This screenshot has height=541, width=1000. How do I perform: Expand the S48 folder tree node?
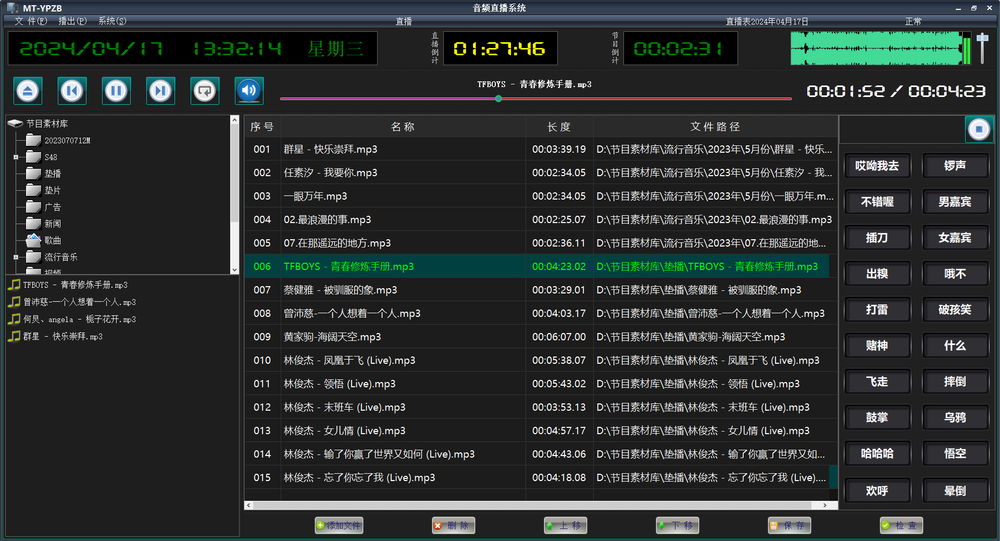click(x=16, y=157)
